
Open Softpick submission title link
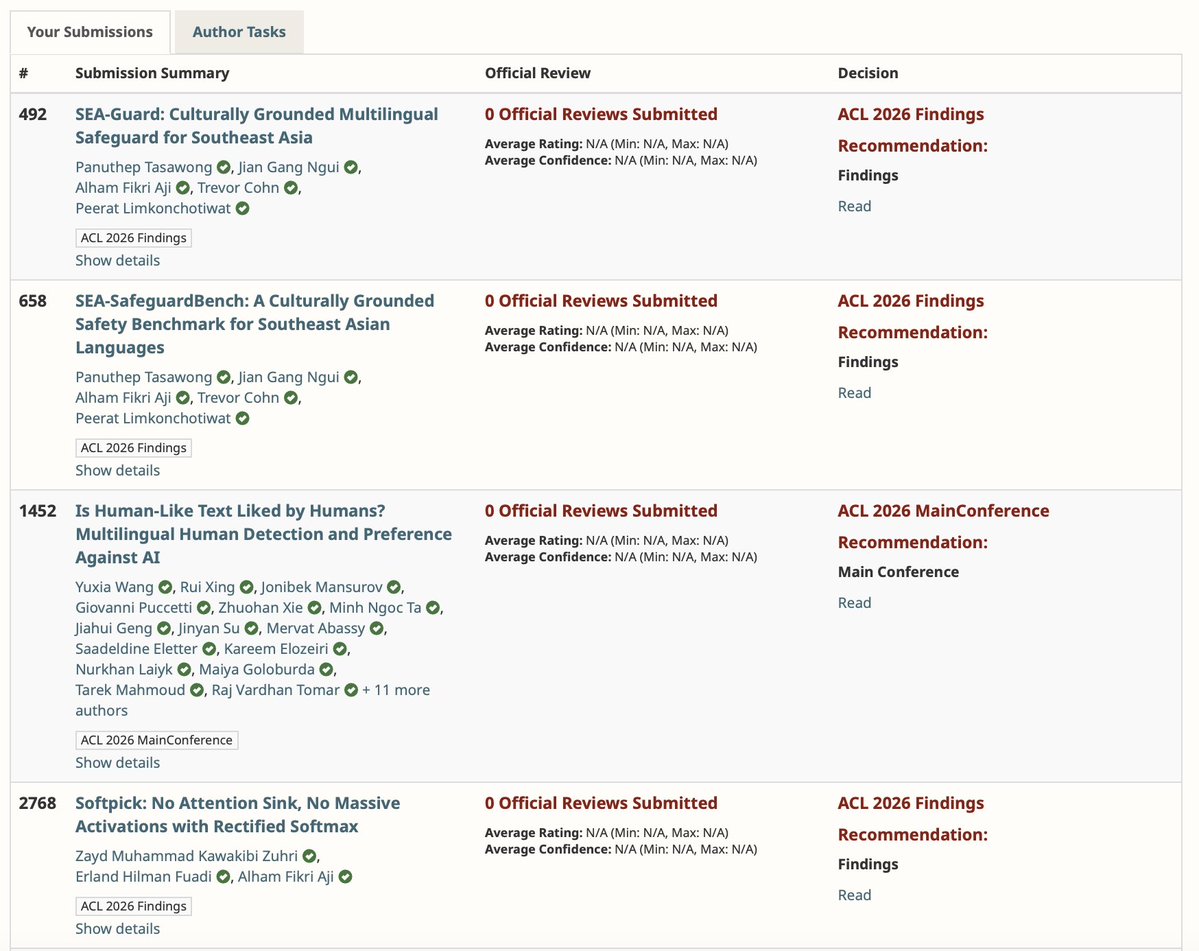[x=237, y=814]
